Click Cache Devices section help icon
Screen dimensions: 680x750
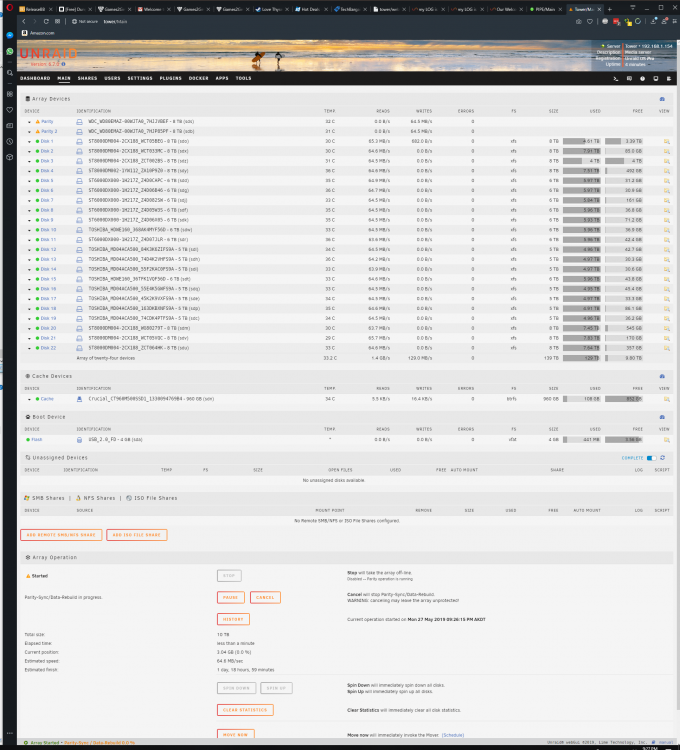coord(662,376)
